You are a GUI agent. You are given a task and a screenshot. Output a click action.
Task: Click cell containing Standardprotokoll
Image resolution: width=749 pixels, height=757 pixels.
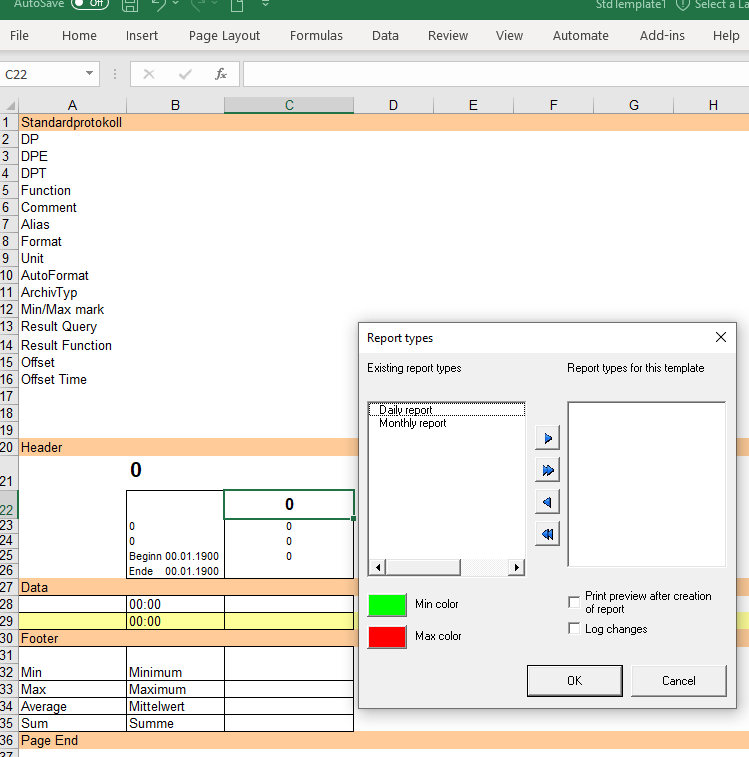coord(71,122)
